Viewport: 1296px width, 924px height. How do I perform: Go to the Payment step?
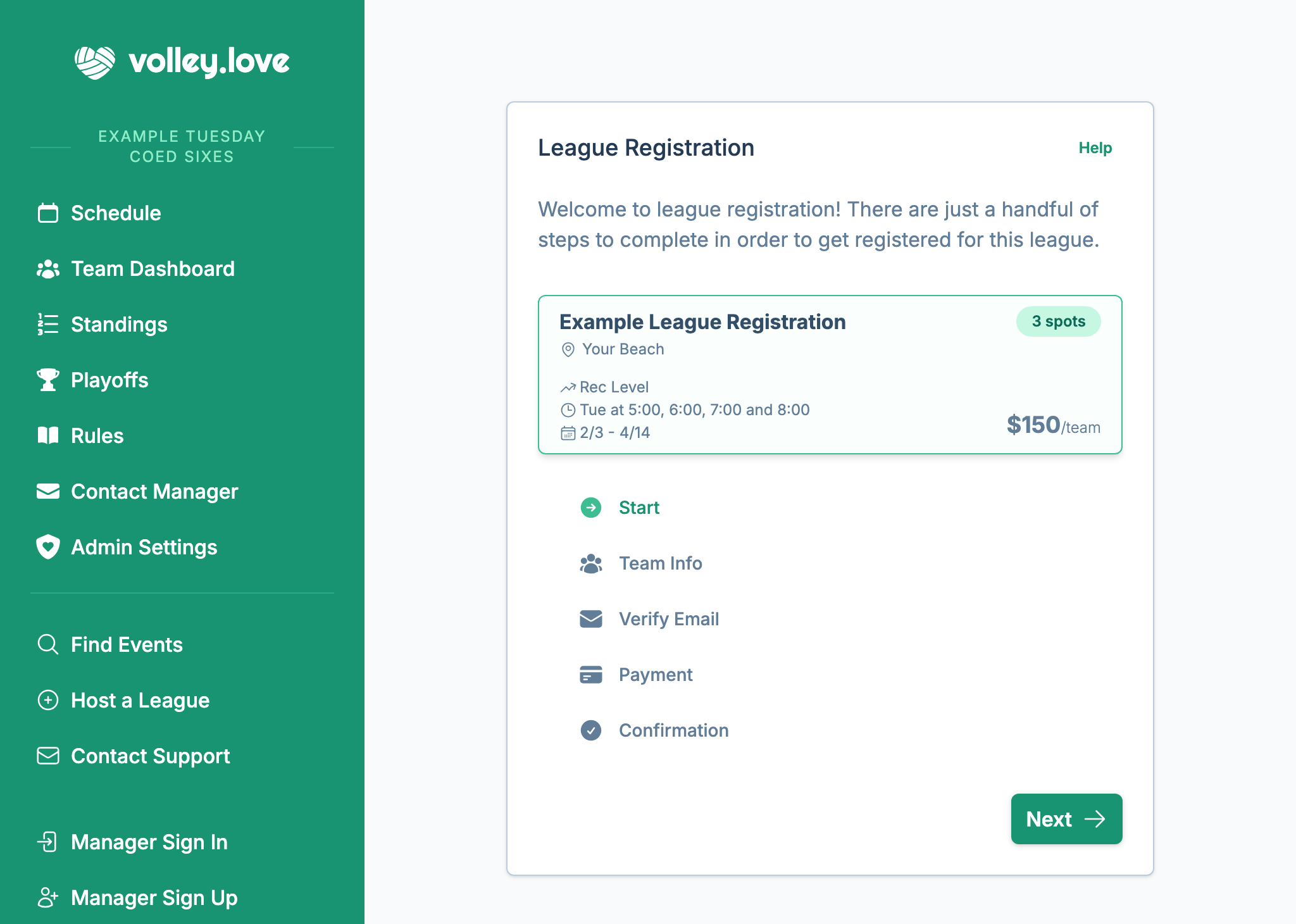pyautogui.click(x=655, y=675)
